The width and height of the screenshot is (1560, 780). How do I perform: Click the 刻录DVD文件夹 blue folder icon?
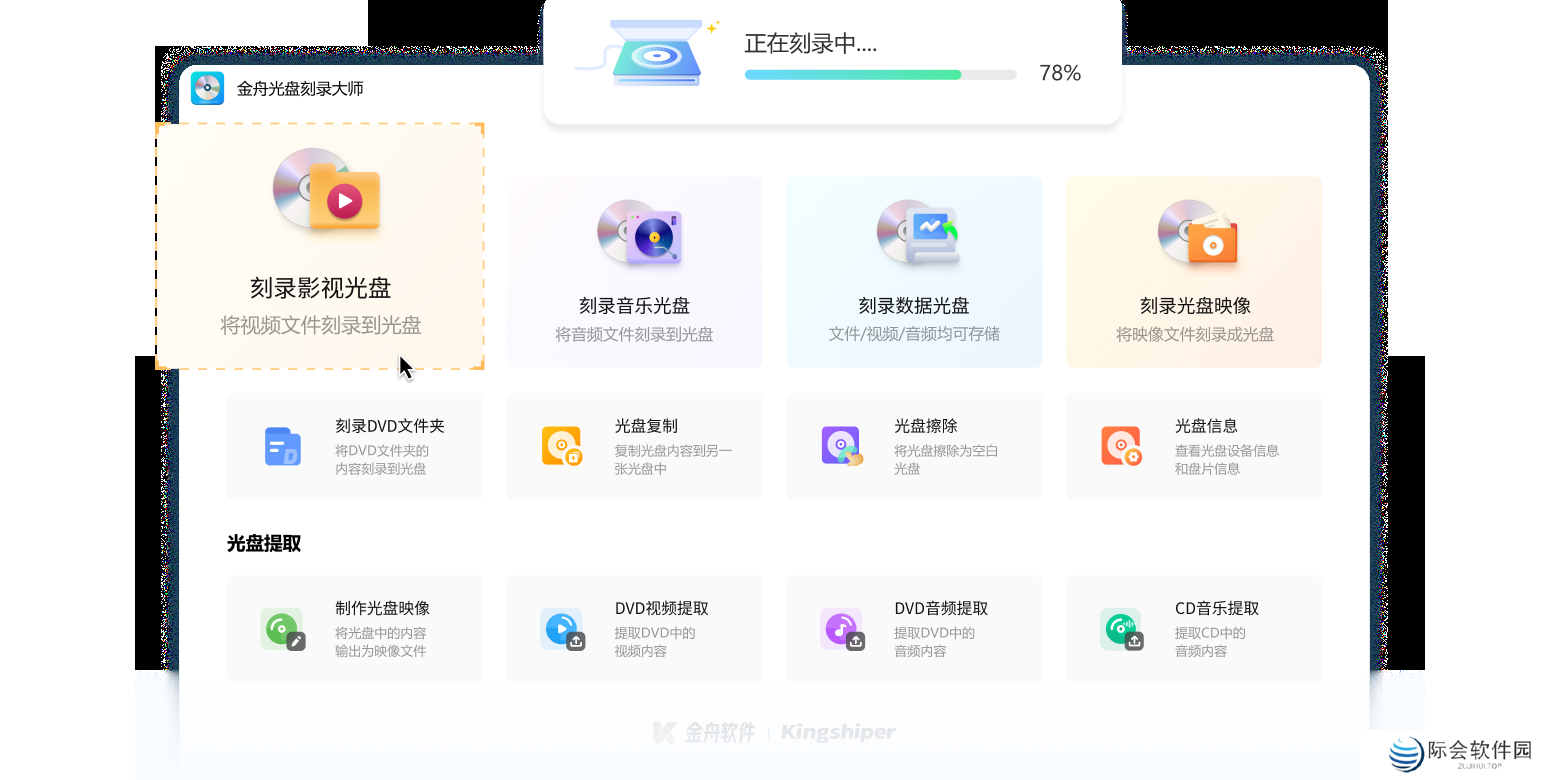click(283, 446)
